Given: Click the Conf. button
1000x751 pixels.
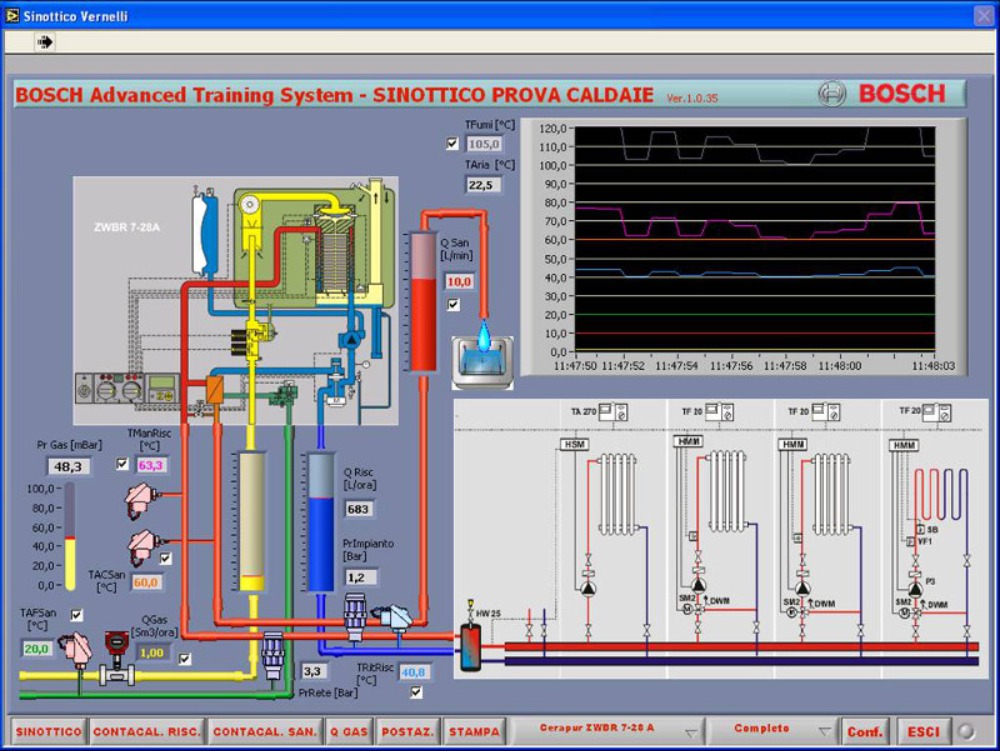Looking at the screenshot, I should pos(865,731).
